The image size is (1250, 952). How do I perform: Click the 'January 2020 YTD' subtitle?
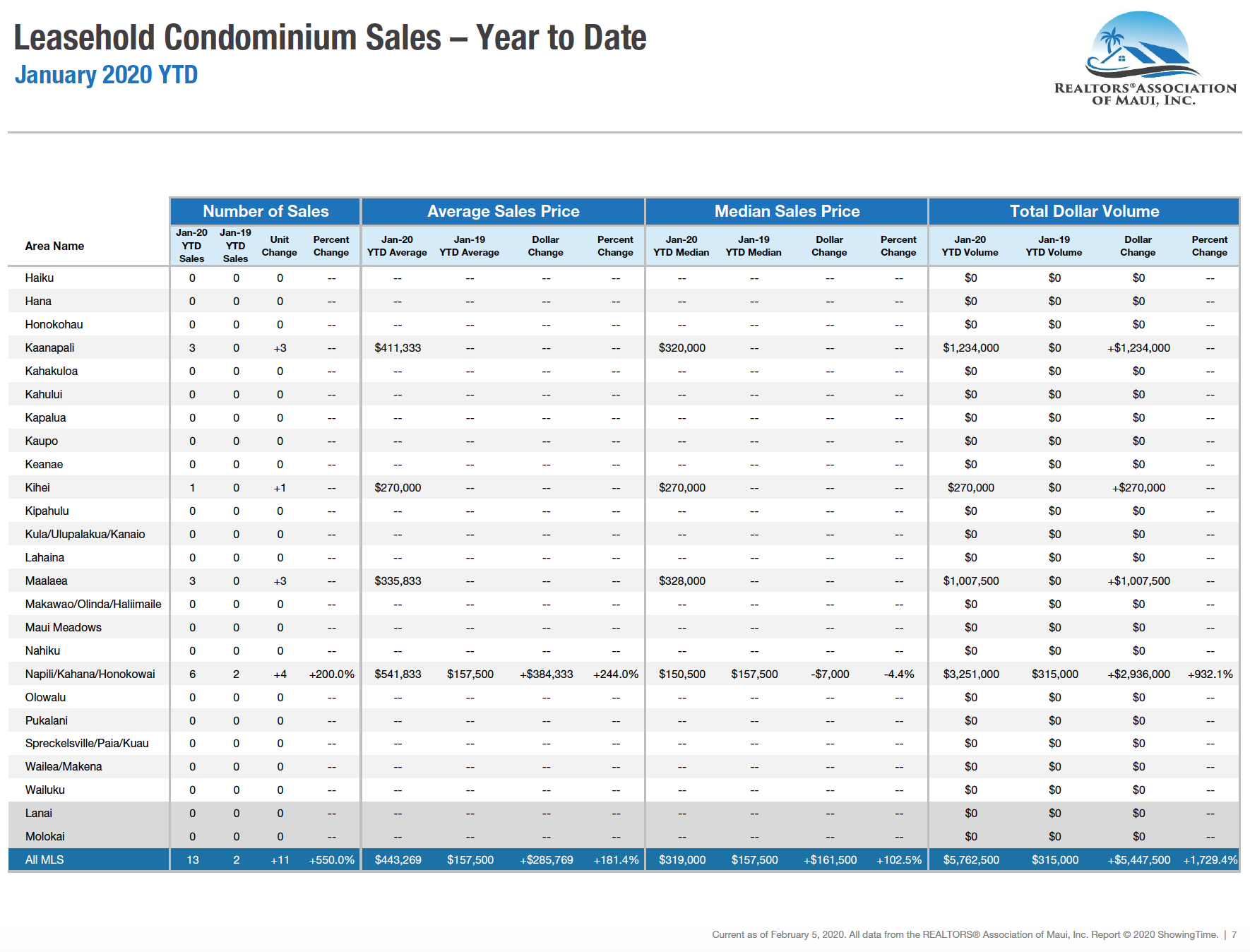pos(107,75)
